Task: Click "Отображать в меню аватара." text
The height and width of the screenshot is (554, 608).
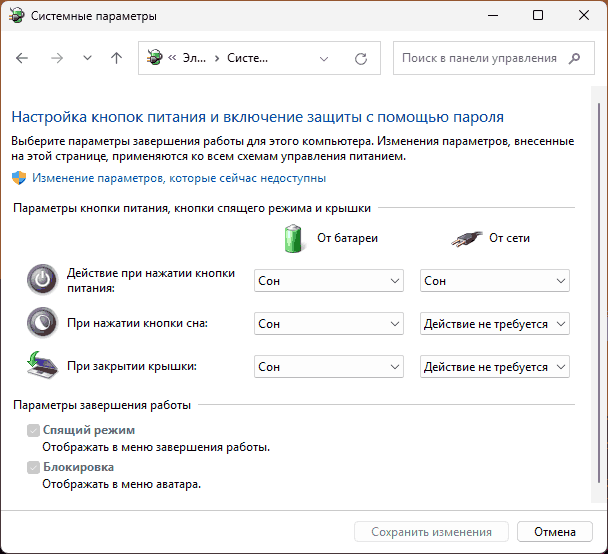Action: pos(121,484)
